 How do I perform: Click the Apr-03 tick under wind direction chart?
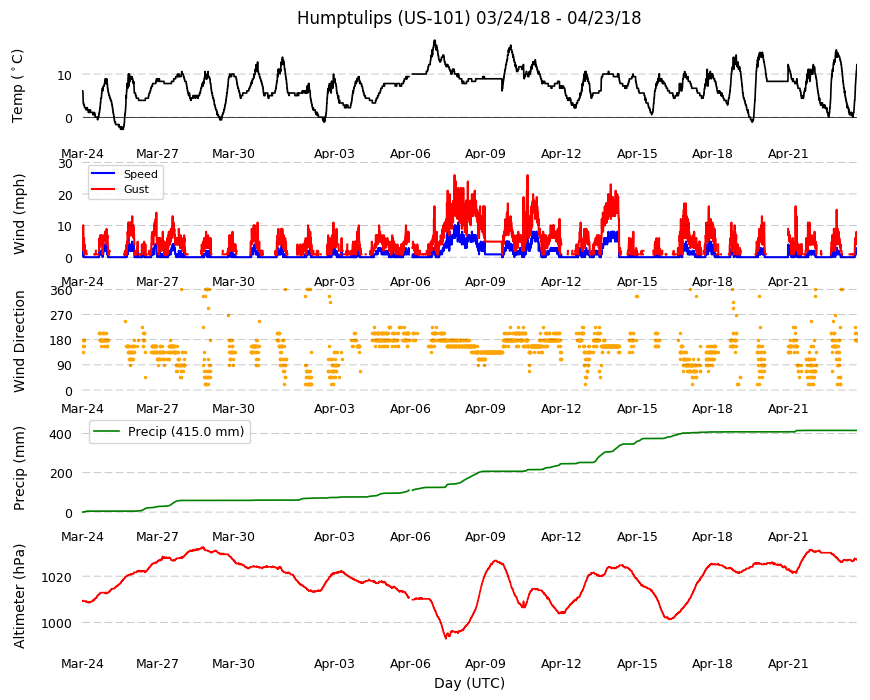334,408
